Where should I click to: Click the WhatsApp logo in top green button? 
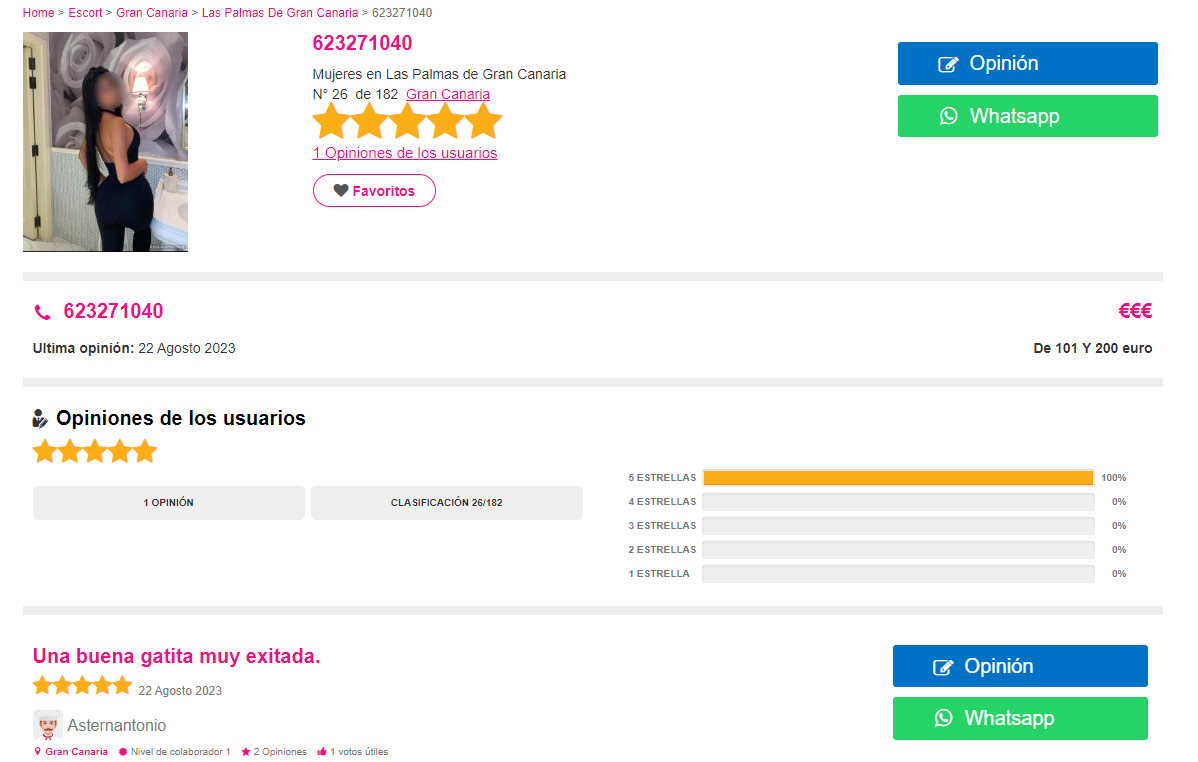948,116
